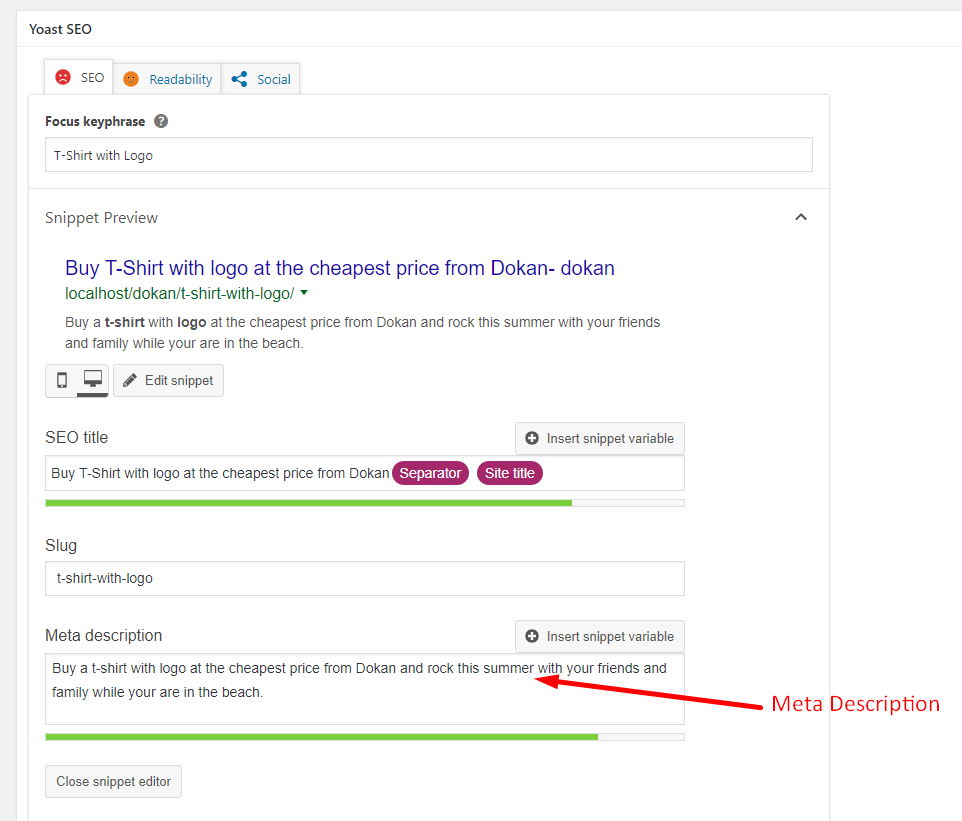Click the Meta description length progress bar
This screenshot has height=821, width=962.
click(x=364, y=736)
